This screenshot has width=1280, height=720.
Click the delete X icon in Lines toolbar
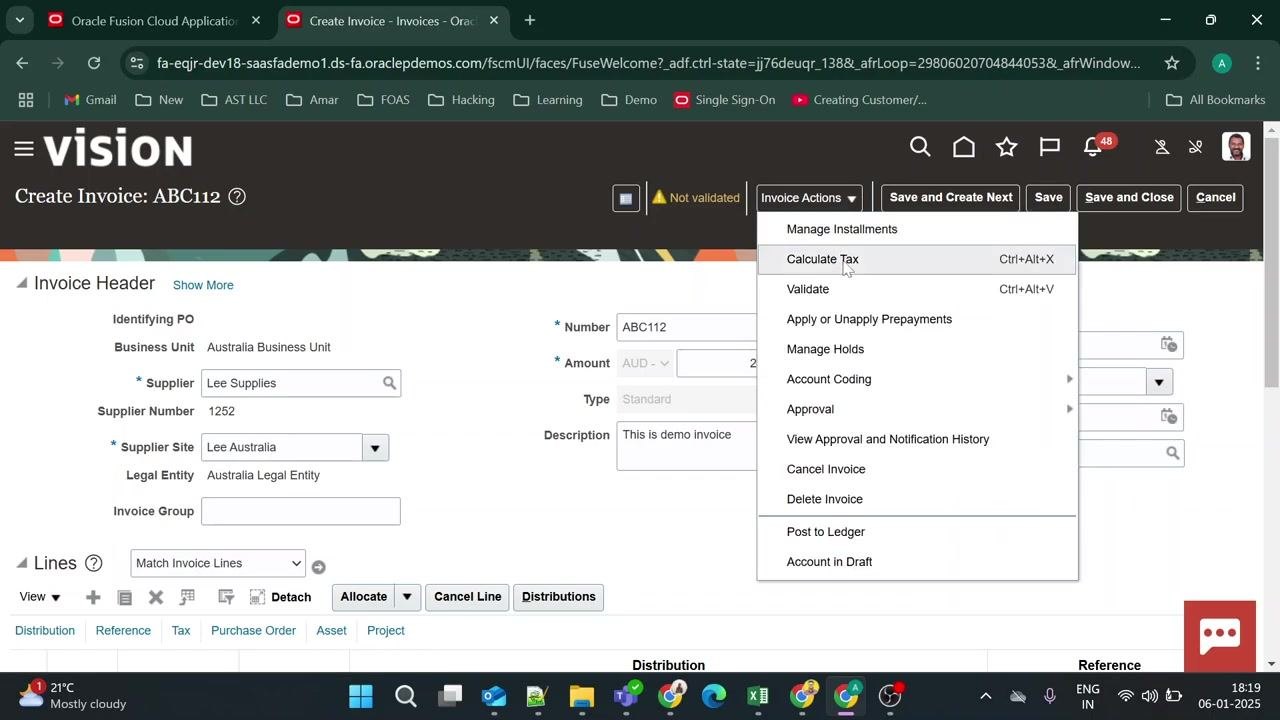tap(156, 597)
